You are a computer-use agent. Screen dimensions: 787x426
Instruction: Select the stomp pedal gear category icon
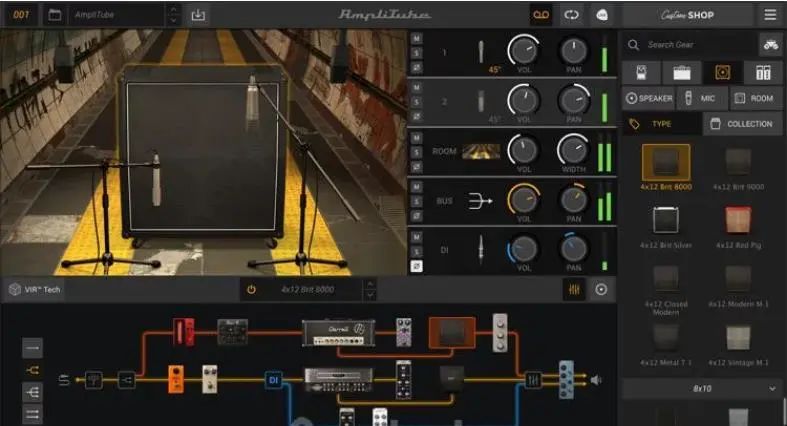(x=640, y=72)
